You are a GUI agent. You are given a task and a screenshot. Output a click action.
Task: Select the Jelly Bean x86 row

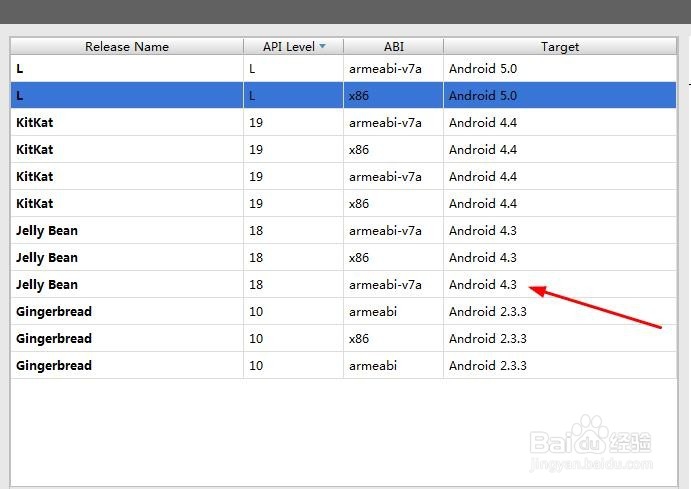[343, 257]
